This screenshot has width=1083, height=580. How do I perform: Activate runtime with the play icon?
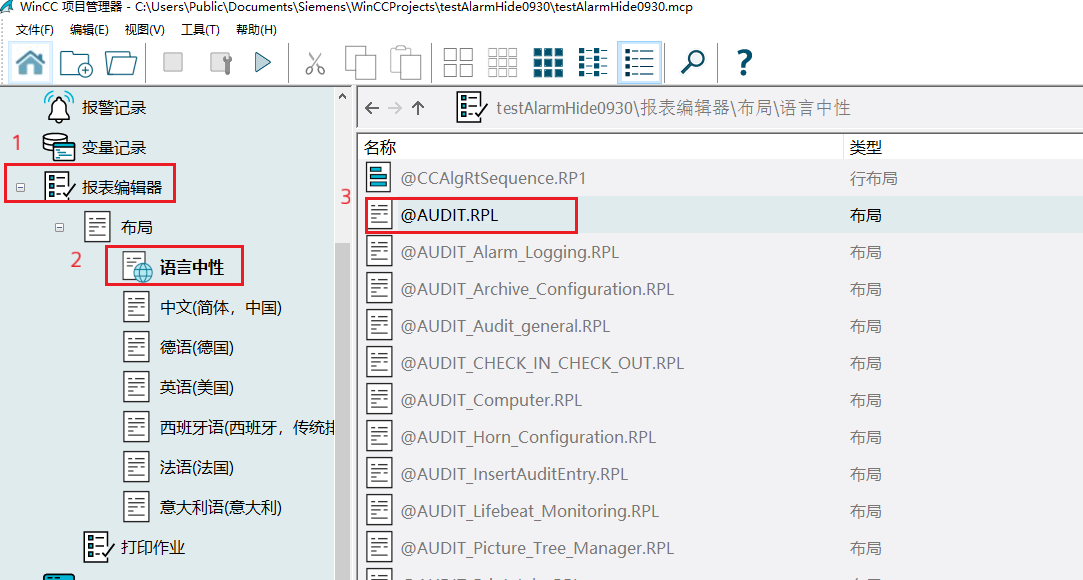[262, 62]
